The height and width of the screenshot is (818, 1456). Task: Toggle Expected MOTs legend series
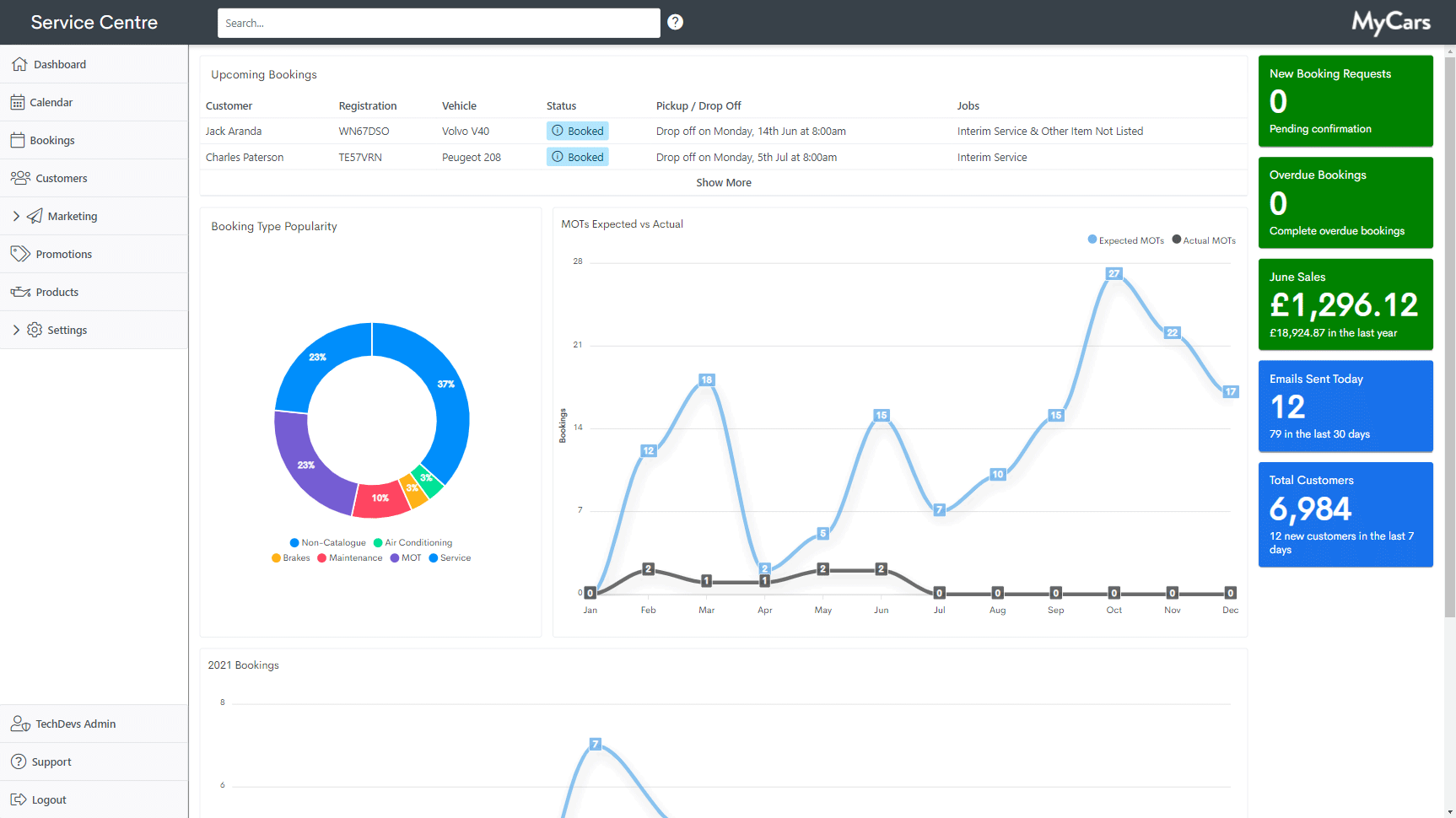pyautogui.click(x=1126, y=240)
